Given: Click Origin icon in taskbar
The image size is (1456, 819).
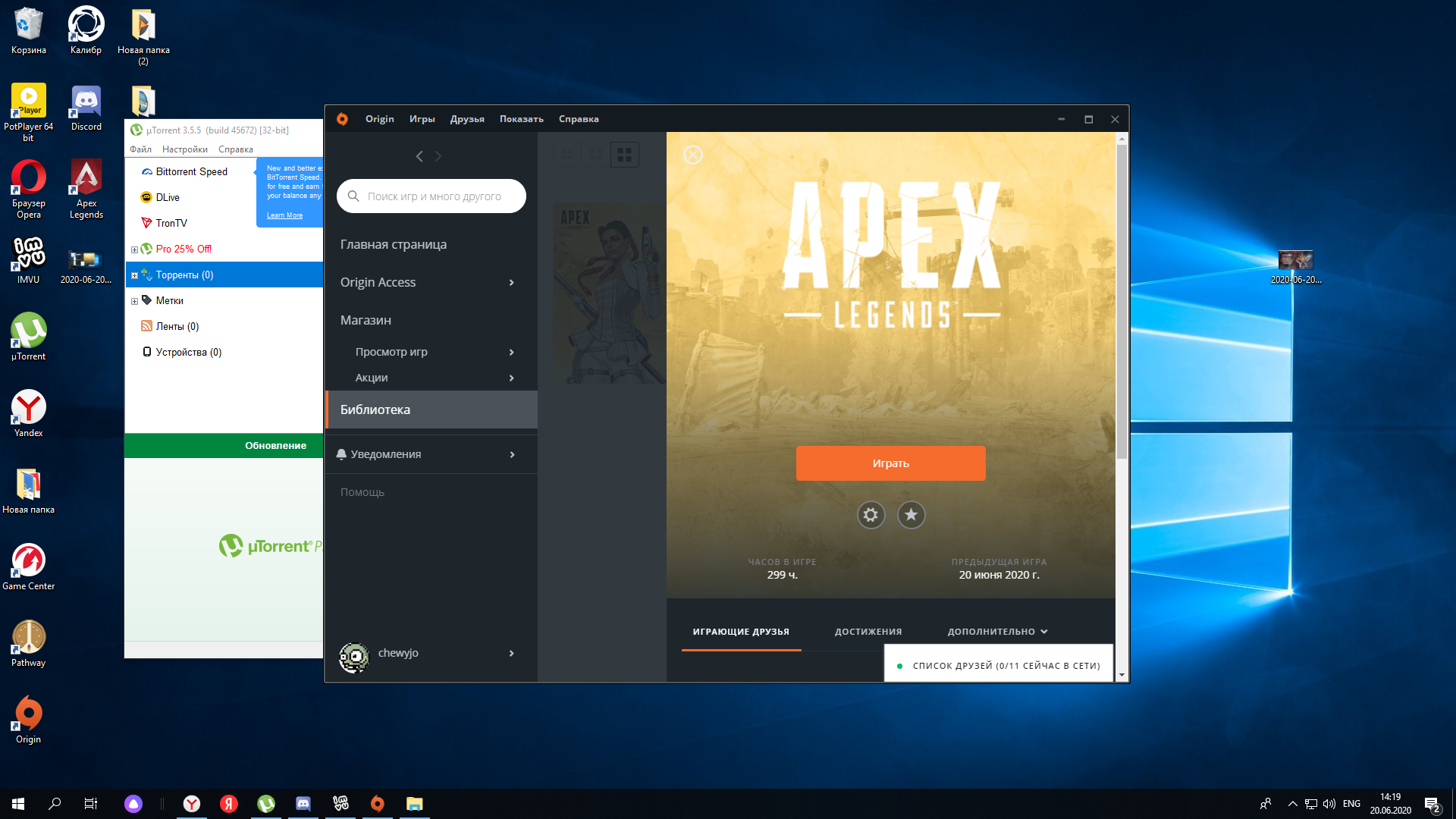Looking at the screenshot, I should [377, 803].
